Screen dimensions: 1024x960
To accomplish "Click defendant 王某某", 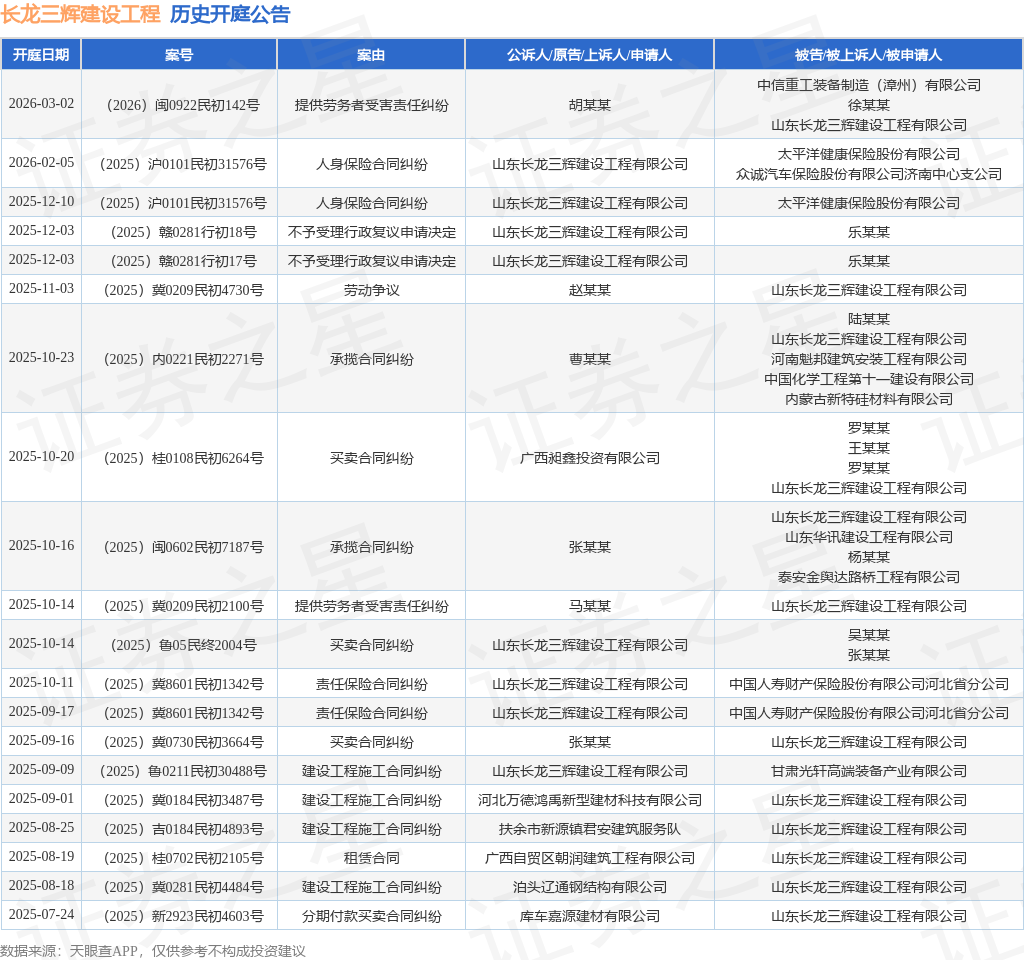I will pos(869,448).
